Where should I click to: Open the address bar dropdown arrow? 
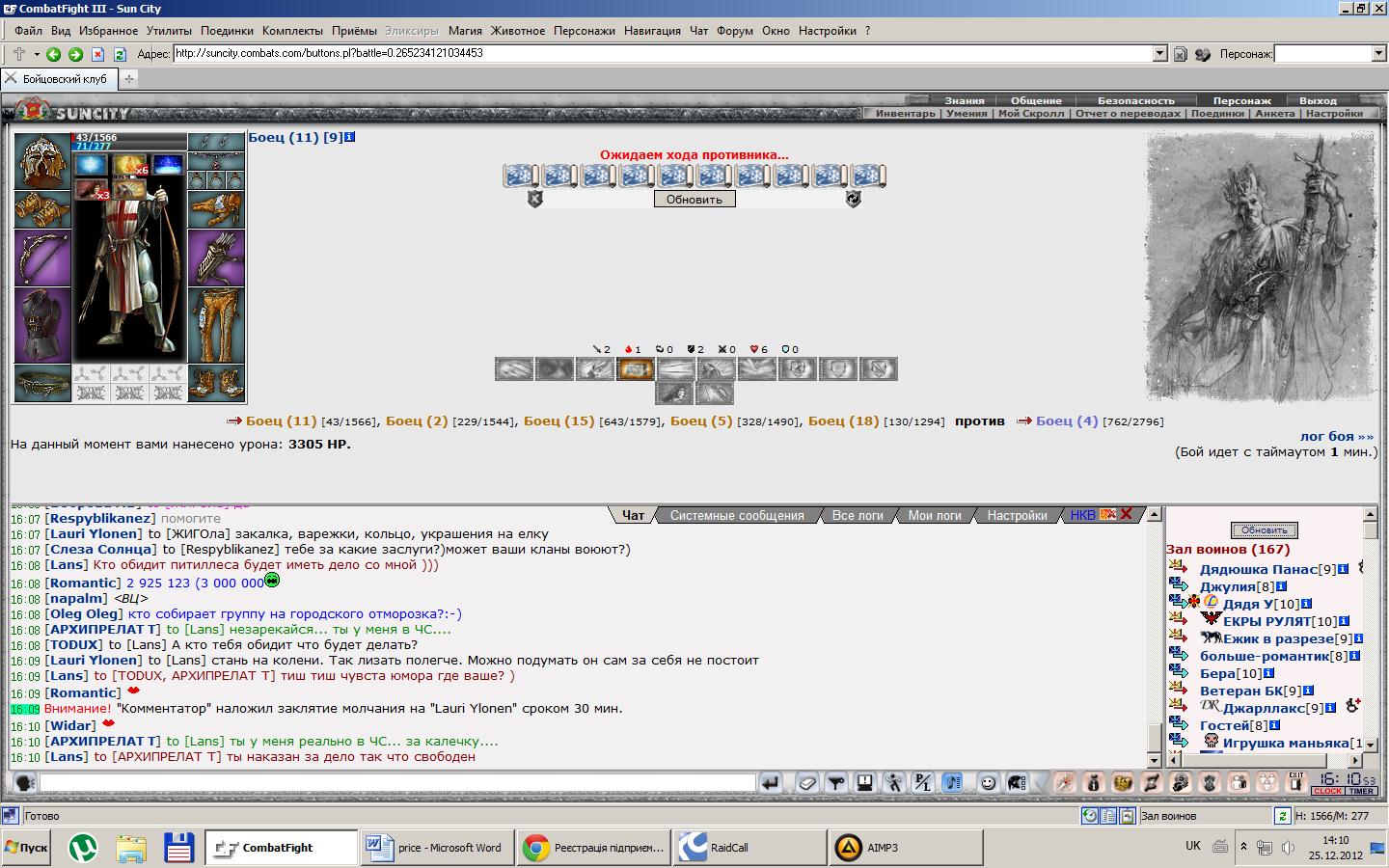click(x=1160, y=54)
